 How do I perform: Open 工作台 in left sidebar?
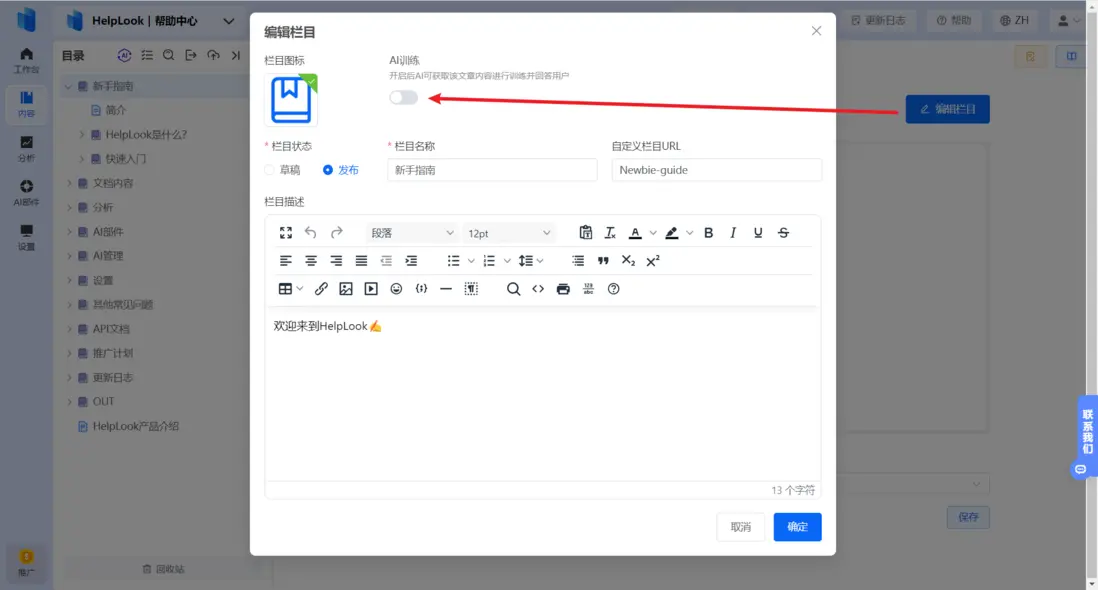27,60
